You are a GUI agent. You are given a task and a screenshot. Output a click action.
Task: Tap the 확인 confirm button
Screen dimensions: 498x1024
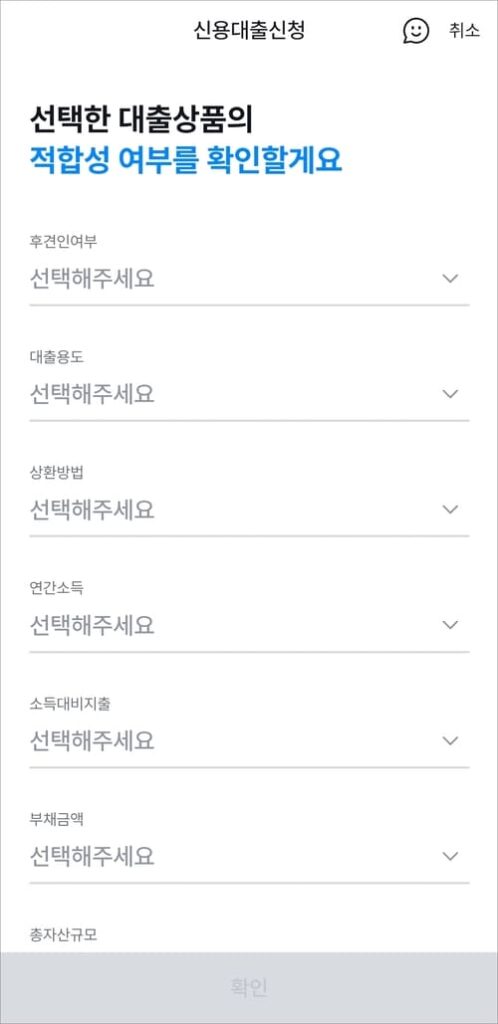point(249,987)
